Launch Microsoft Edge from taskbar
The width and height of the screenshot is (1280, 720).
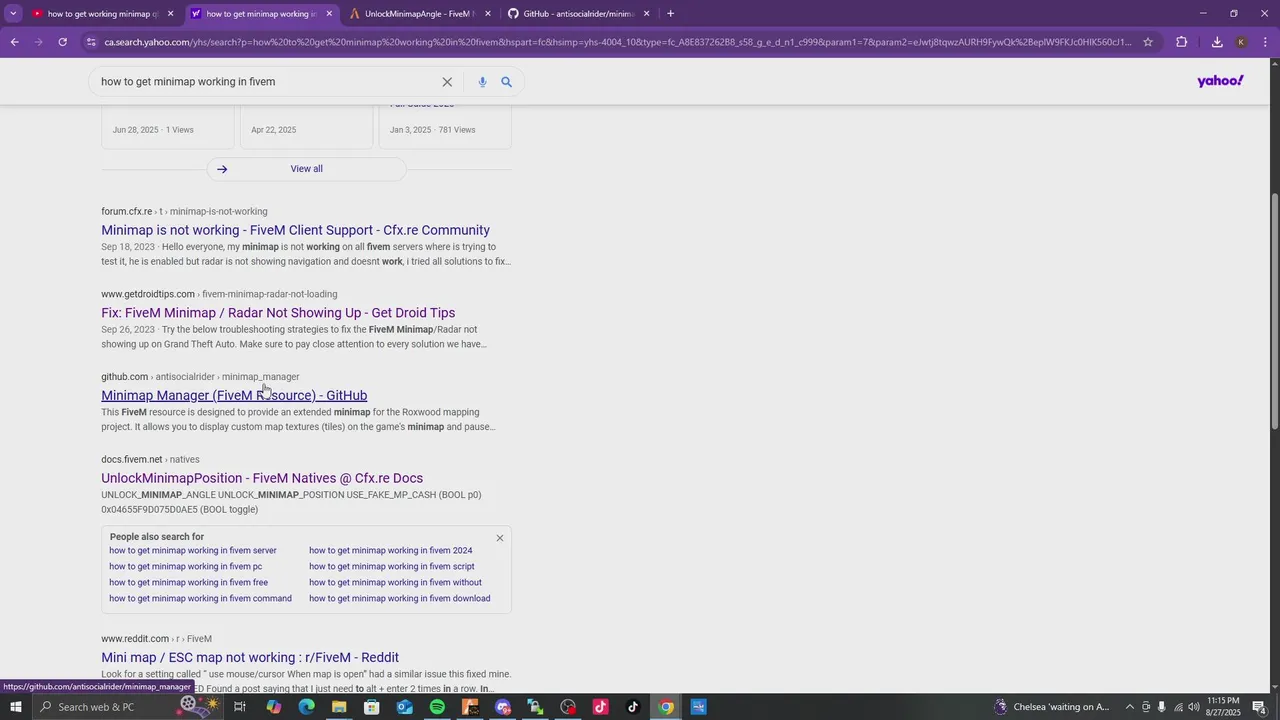point(306,707)
